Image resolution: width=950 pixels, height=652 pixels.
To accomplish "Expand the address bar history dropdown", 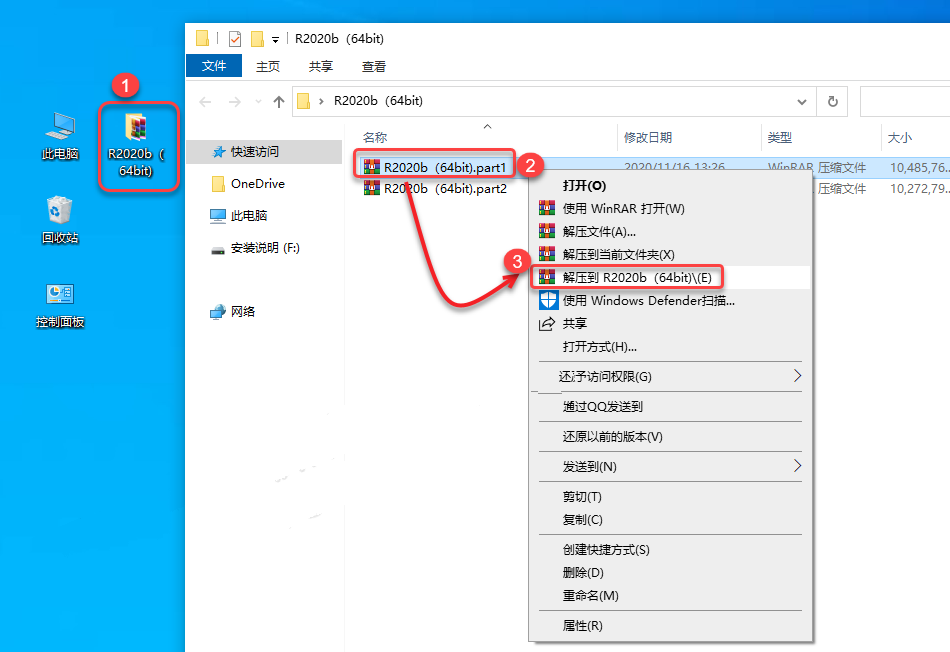I will 802,101.
